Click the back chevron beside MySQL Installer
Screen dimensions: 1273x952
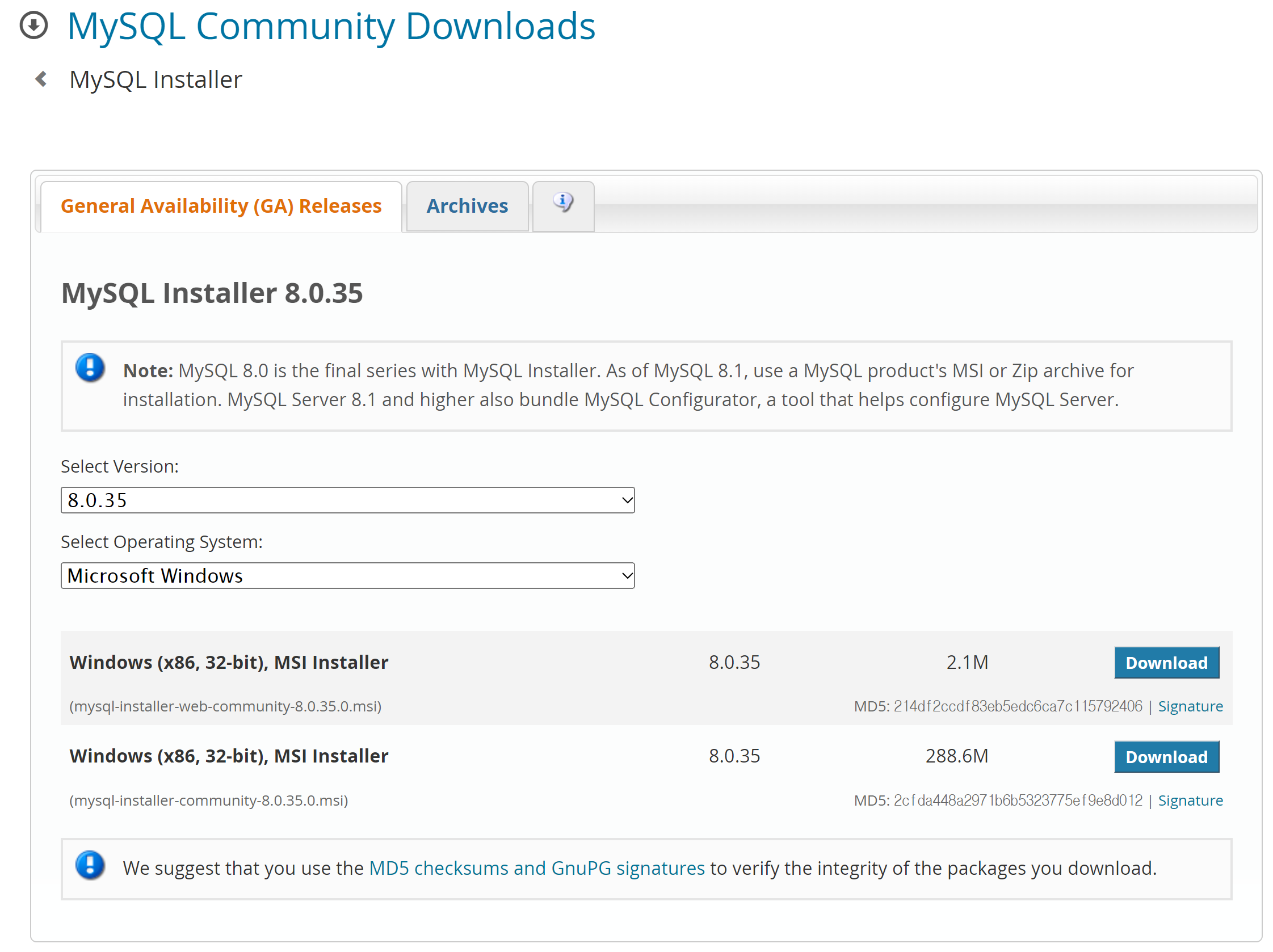pyautogui.click(x=41, y=79)
